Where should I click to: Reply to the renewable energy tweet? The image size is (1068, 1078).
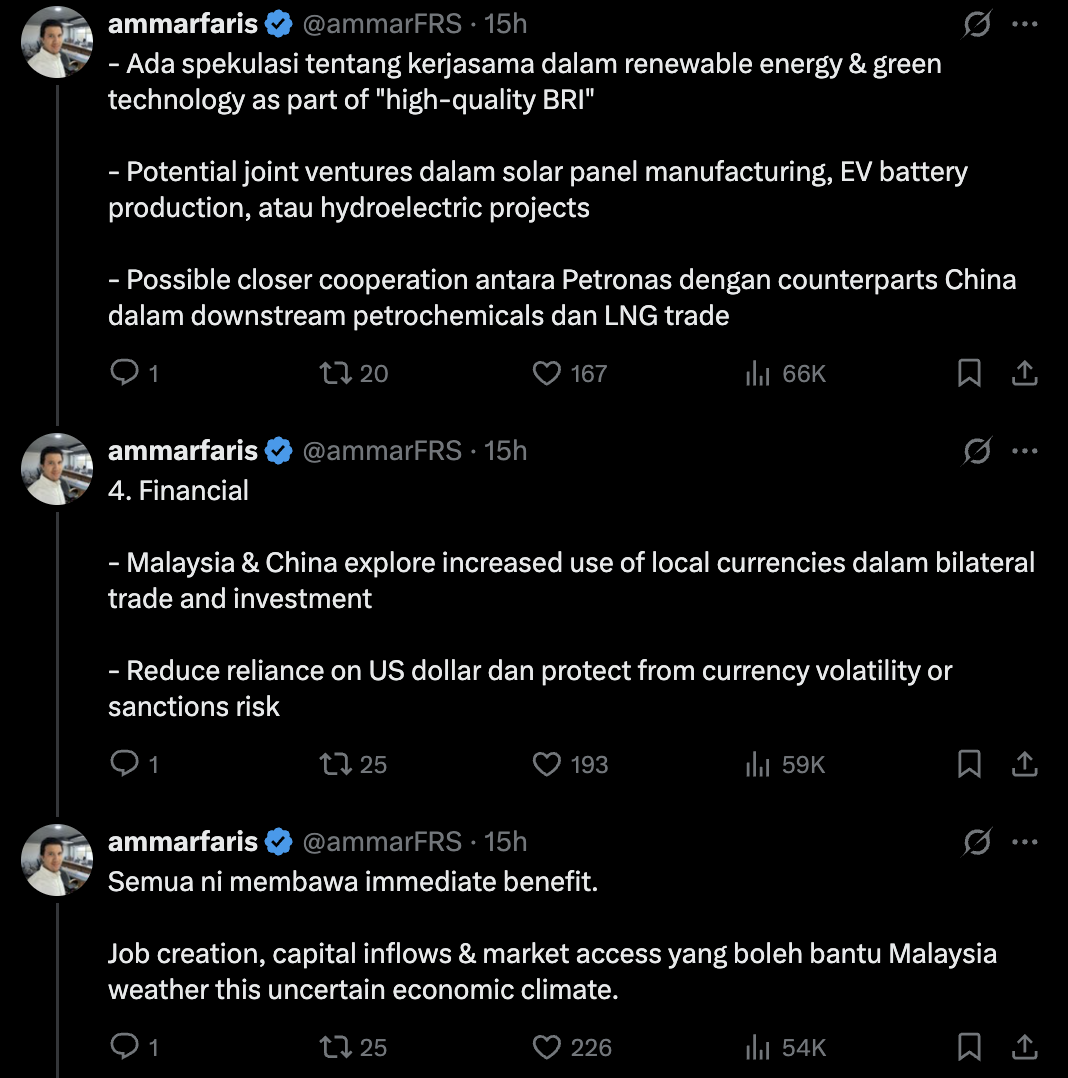pyautogui.click(x=124, y=374)
